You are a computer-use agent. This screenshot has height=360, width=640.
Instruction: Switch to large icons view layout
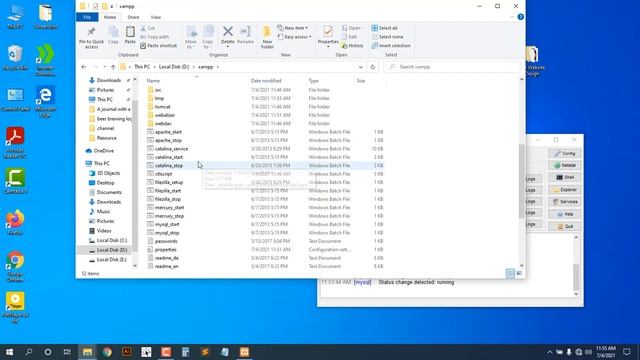(x=519, y=273)
